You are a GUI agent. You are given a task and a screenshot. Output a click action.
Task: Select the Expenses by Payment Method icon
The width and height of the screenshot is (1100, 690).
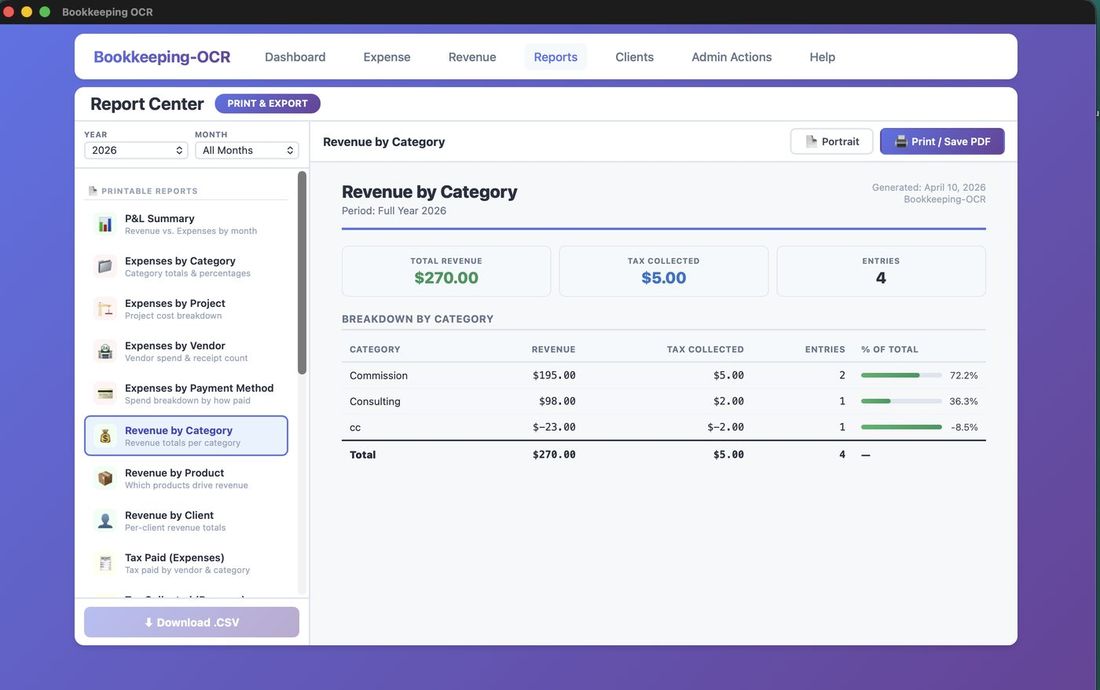point(104,393)
